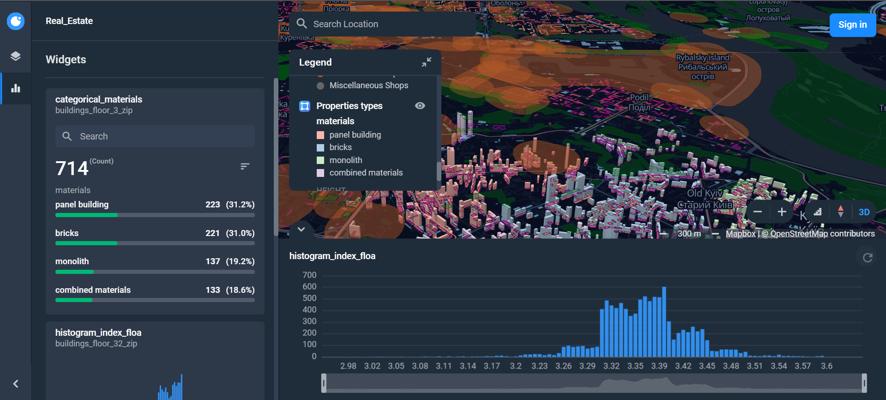
Task: Click the CARTO logo icon
Action: pyautogui.click(x=16, y=21)
